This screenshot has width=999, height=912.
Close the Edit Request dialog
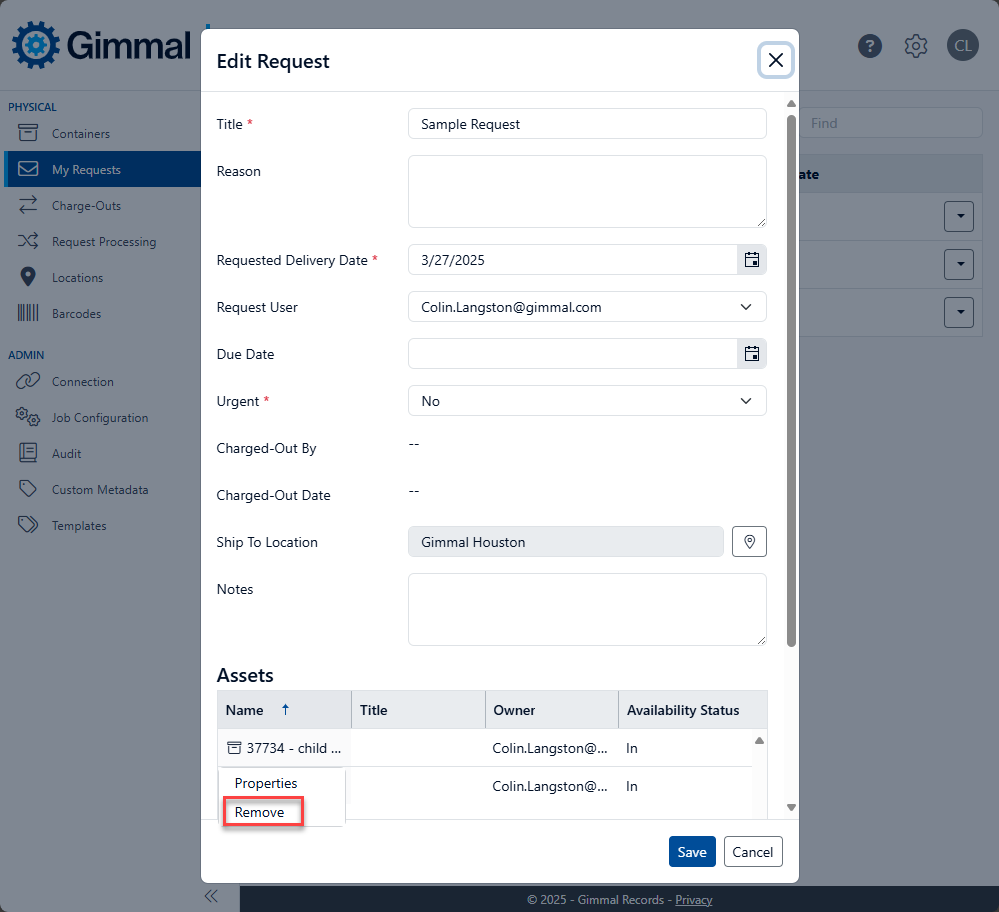(775, 61)
